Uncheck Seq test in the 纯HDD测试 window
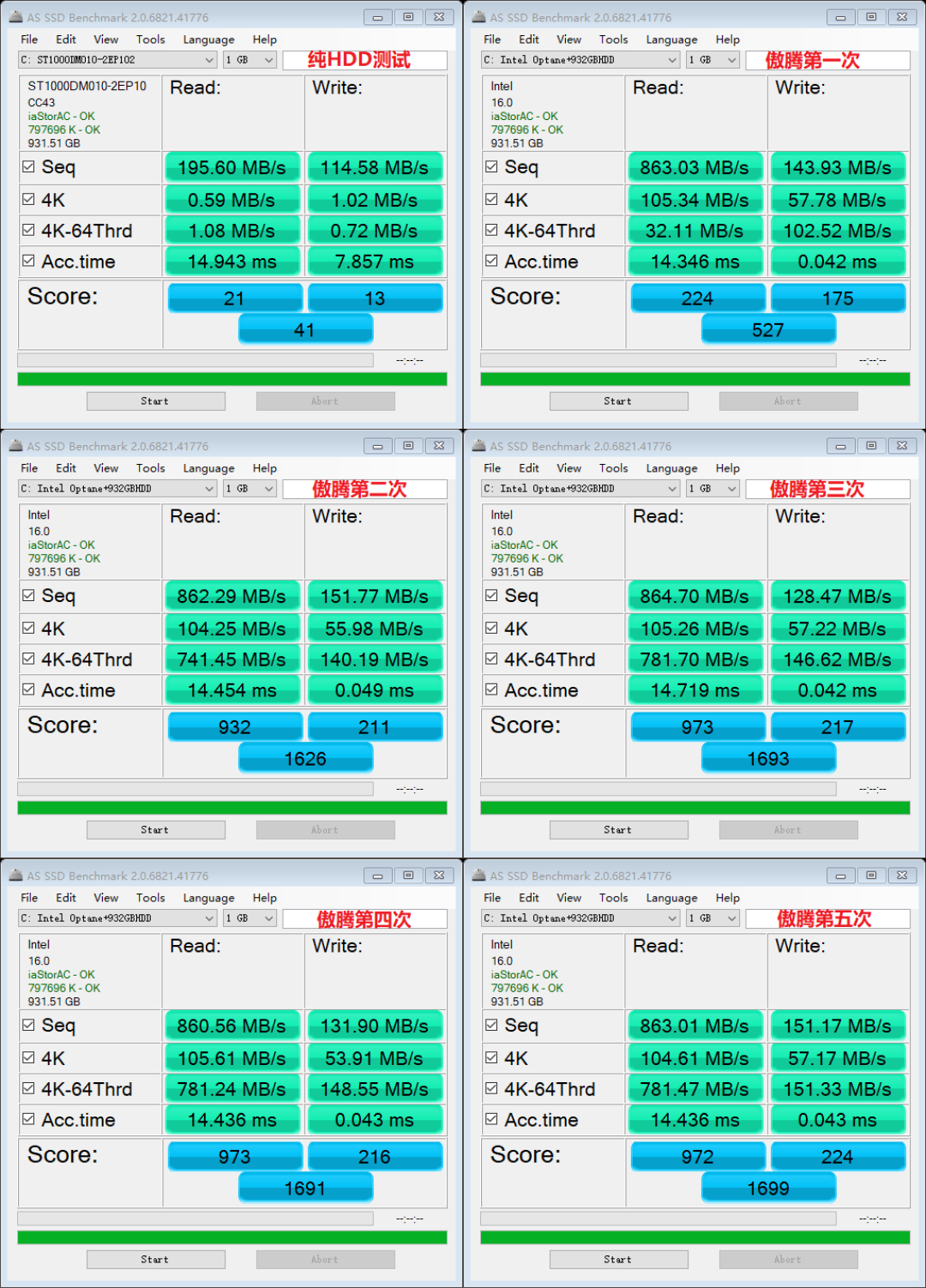The image size is (926, 1288). (x=28, y=166)
